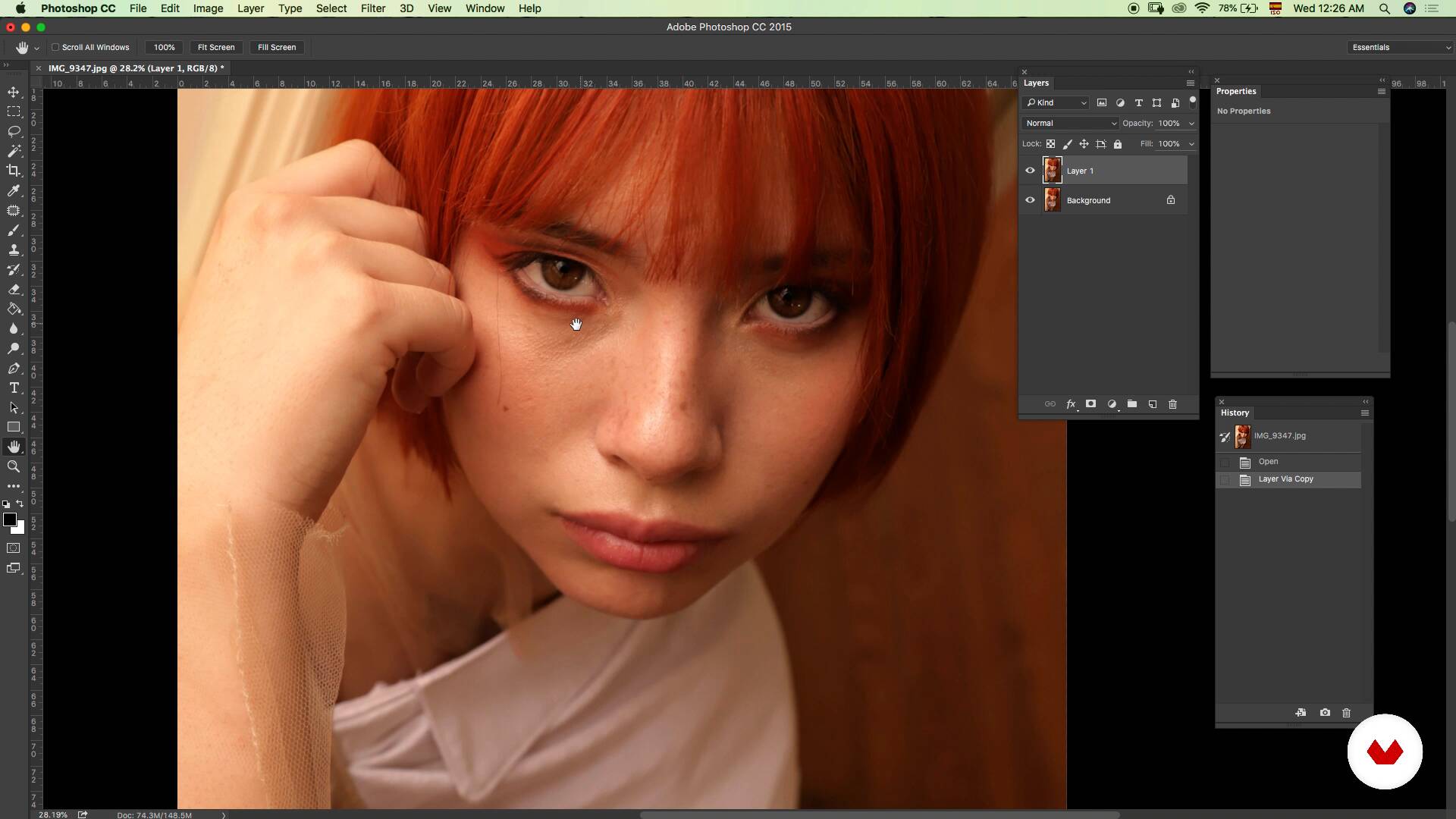Viewport: 1456px width, 819px height.
Task: Click the Eyedropper tool
Action: pos(14,190)
